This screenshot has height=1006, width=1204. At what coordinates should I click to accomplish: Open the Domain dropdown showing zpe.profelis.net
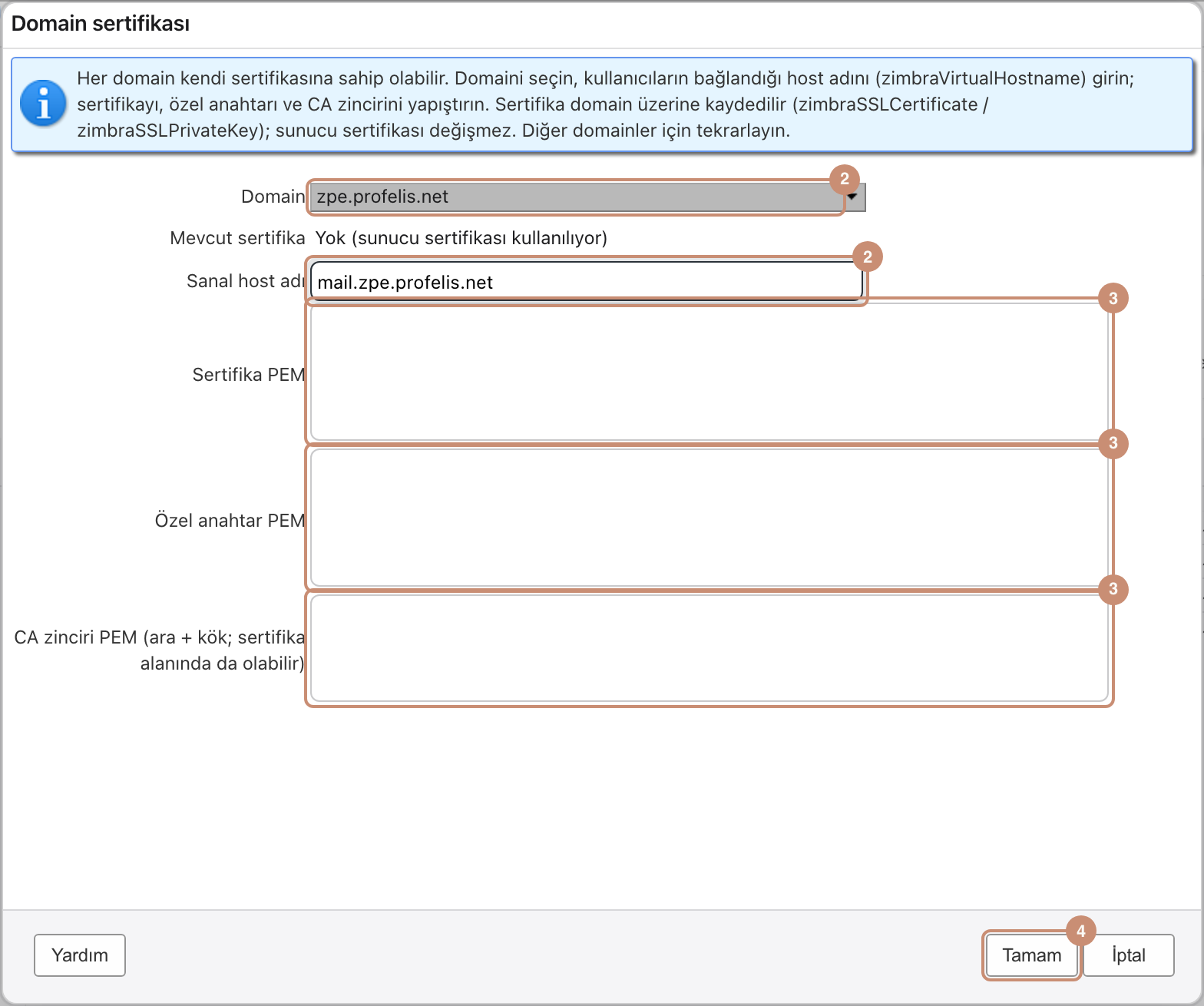[587, 197]
